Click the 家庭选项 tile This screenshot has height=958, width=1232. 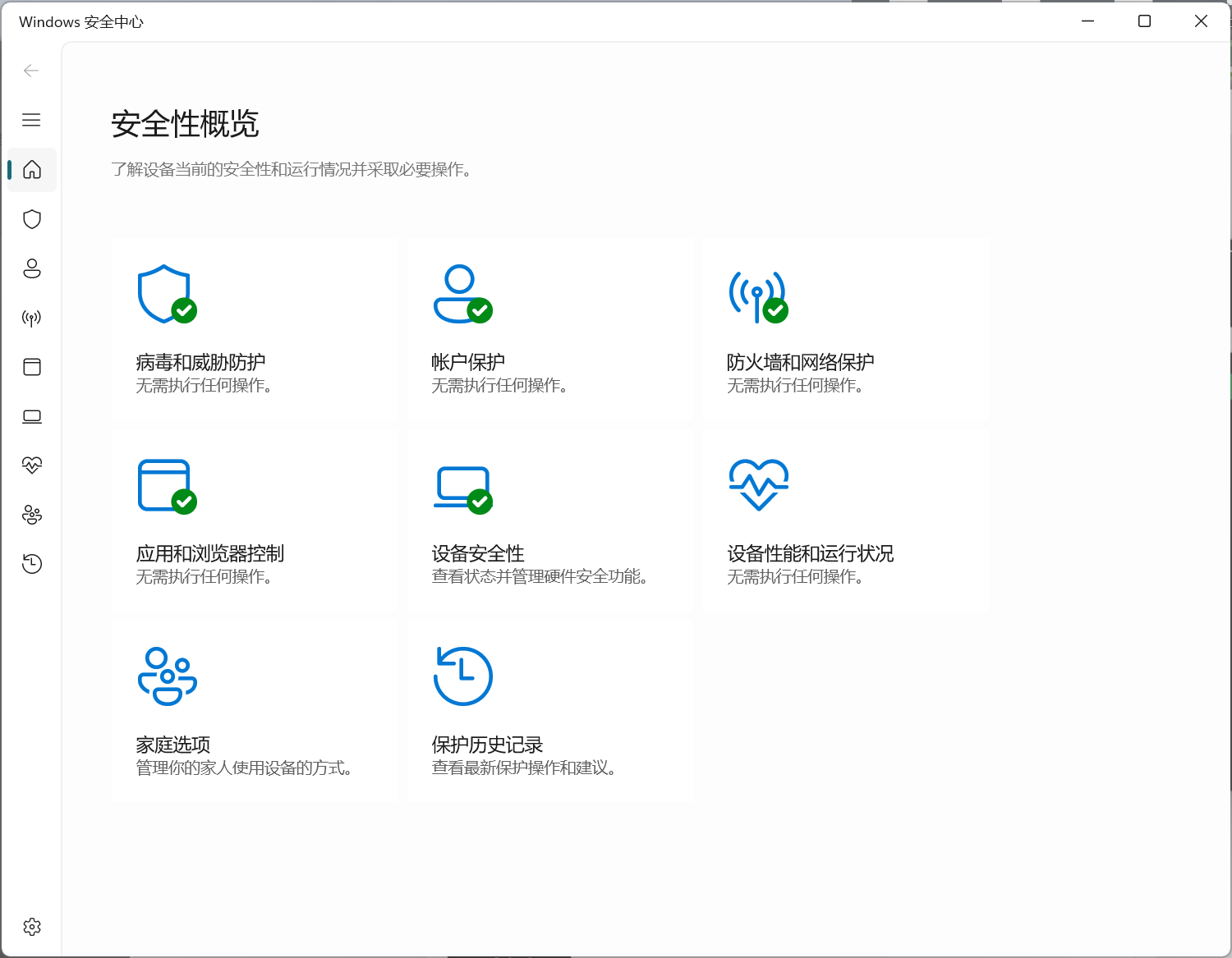(x=254, y=712)
